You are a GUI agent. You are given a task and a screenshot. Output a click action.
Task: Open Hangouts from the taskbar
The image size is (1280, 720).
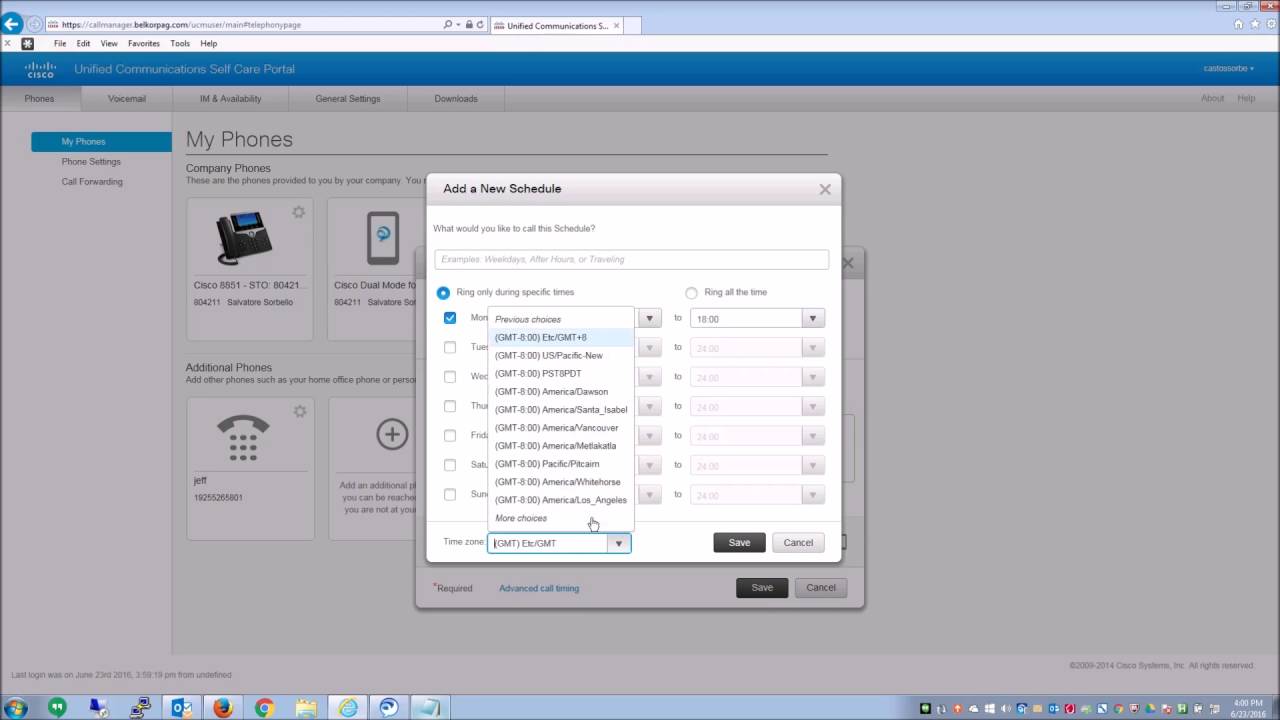(58, 708)
